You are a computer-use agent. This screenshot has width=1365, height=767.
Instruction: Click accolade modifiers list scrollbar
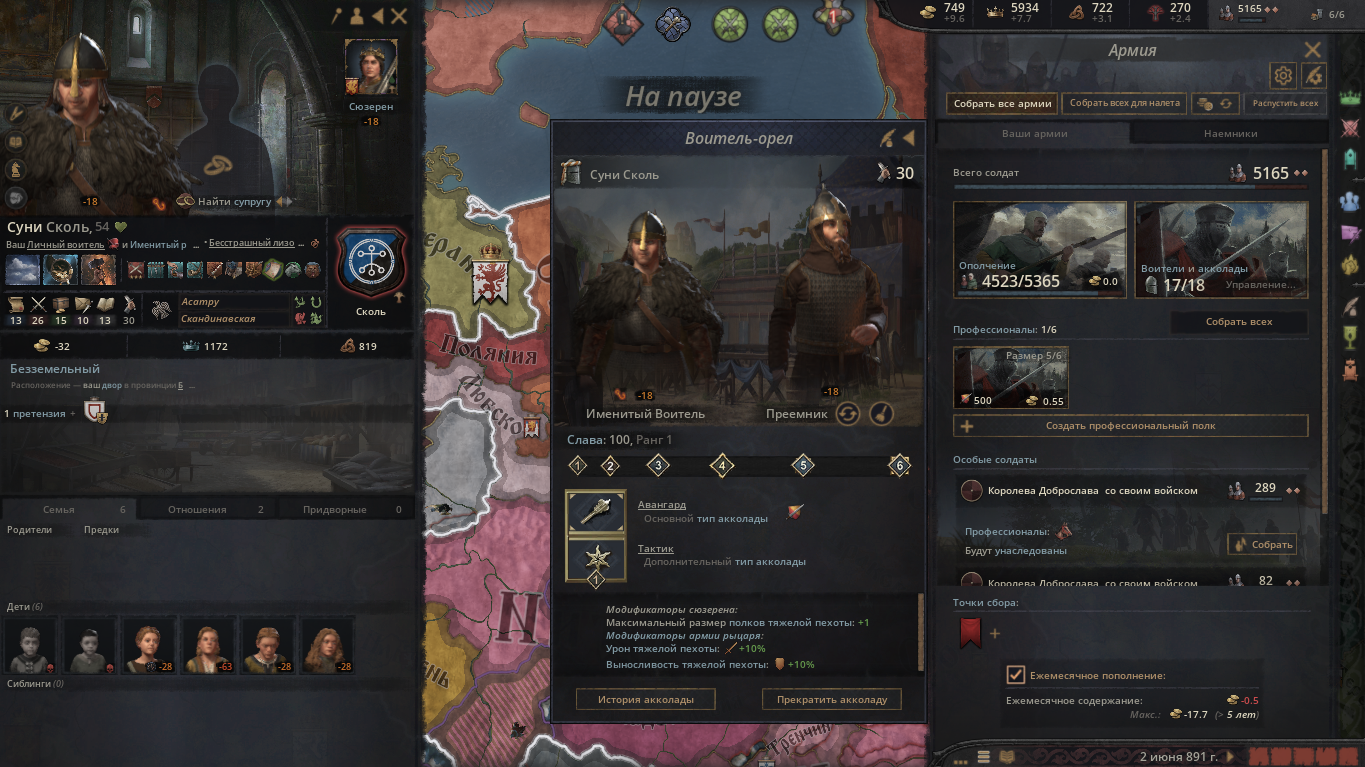pyautogui.click(x=921, y=632)
